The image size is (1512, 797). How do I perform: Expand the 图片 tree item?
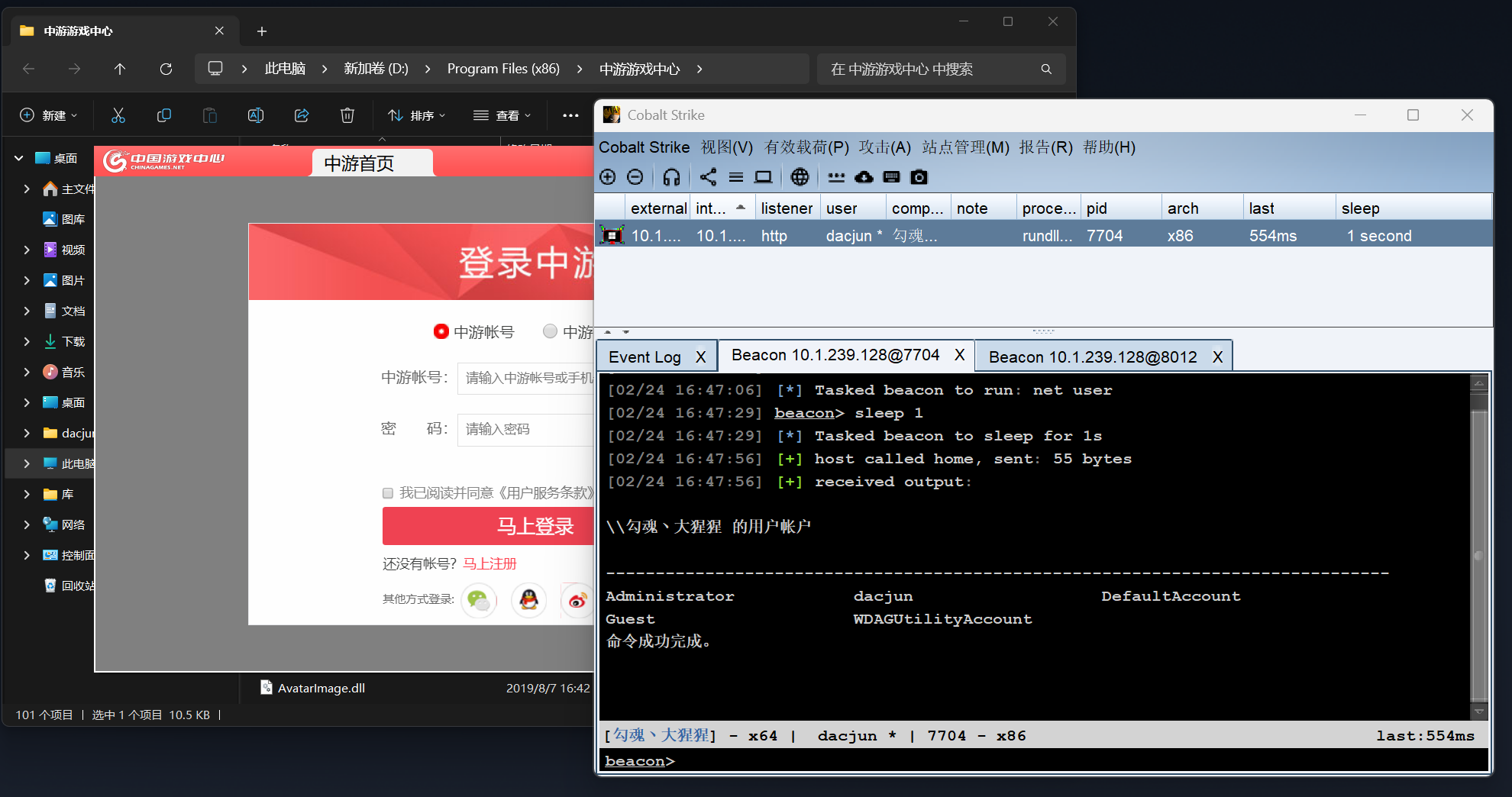(27, 280)
